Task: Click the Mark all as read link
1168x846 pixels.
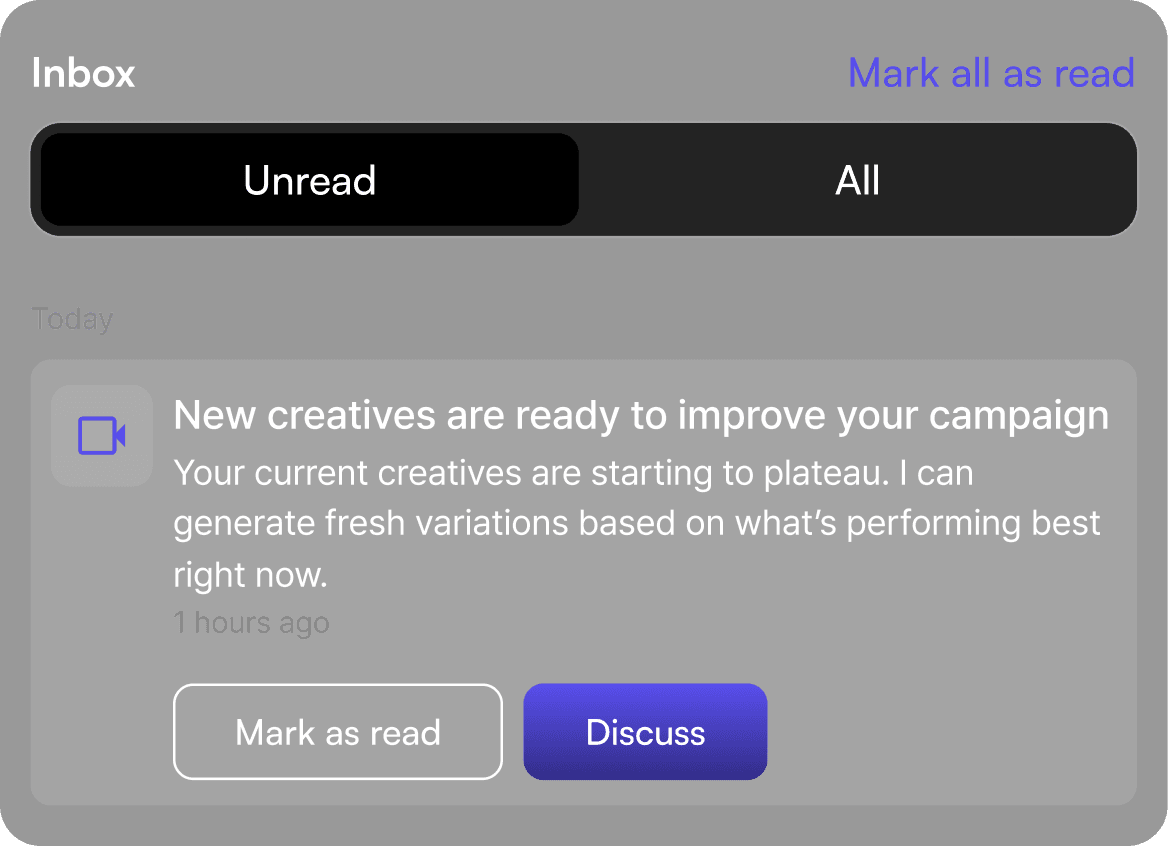Action: pos(991,73)
